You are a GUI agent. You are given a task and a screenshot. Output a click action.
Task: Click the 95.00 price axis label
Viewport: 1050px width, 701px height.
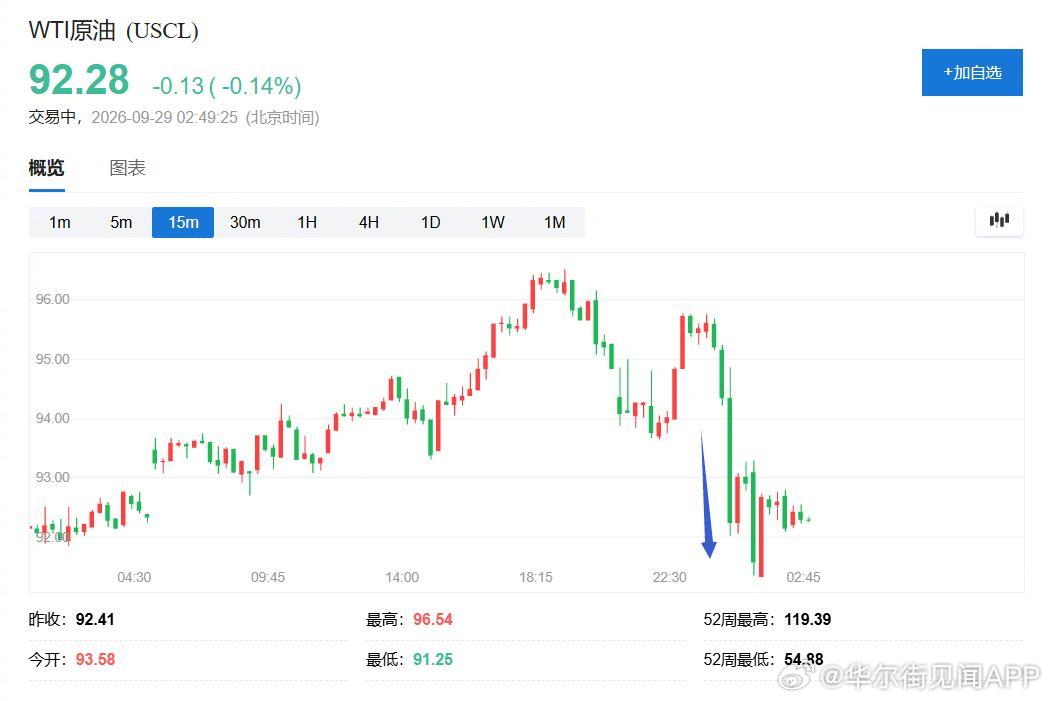point(52,360)
